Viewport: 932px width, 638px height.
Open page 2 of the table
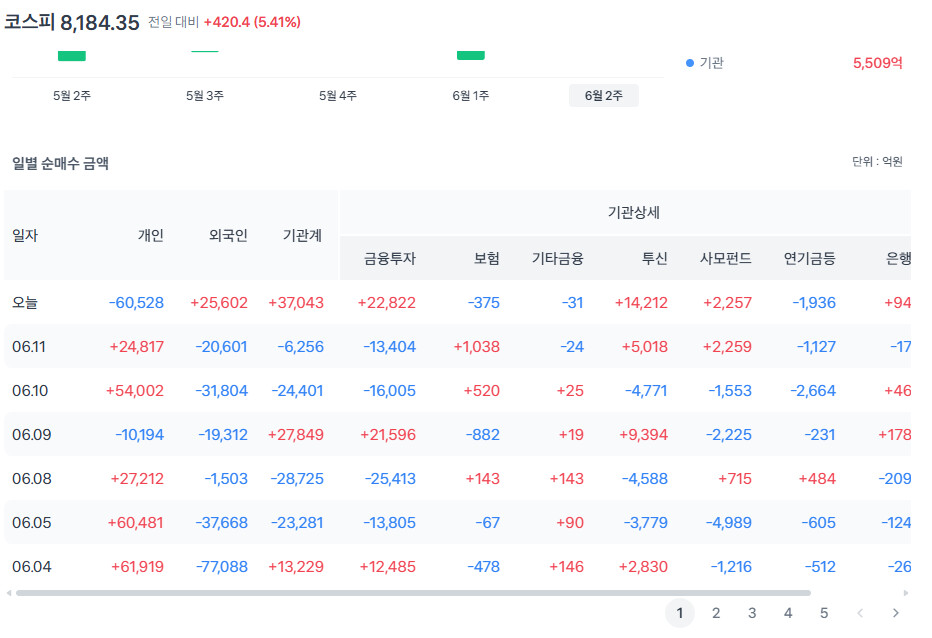[716, 613]
